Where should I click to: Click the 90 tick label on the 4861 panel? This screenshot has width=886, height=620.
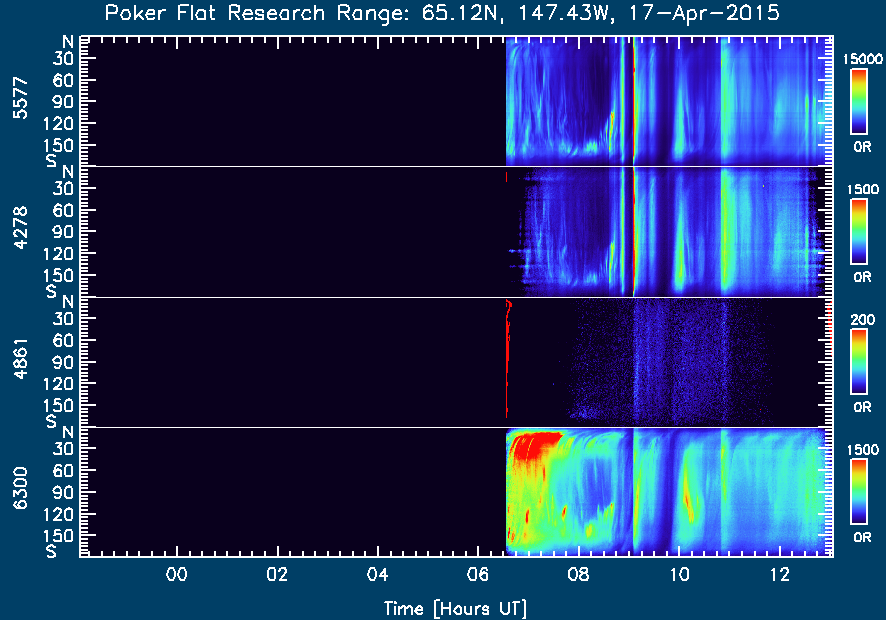[63, 362]
